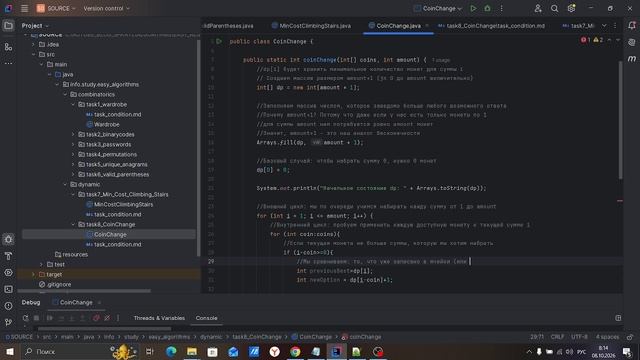Open .gitignore file in tree
640x360 pixels.
point(59,284)
